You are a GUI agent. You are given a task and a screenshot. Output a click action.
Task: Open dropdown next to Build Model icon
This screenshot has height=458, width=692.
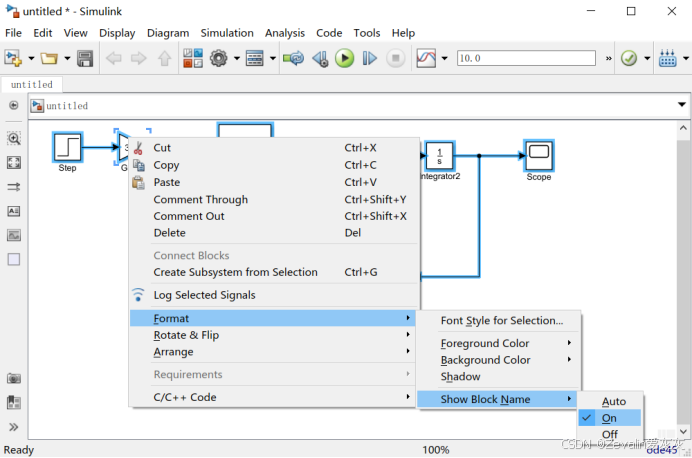[x=686, y=58]
